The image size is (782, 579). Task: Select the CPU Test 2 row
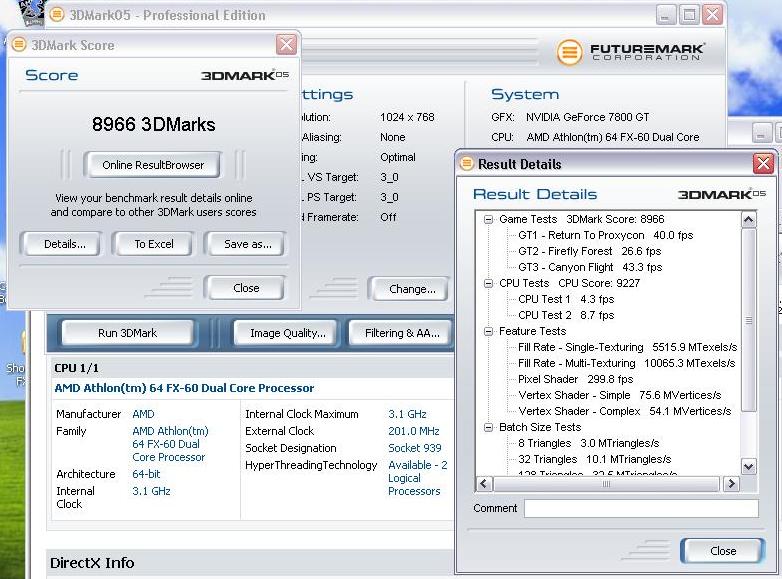566,315
